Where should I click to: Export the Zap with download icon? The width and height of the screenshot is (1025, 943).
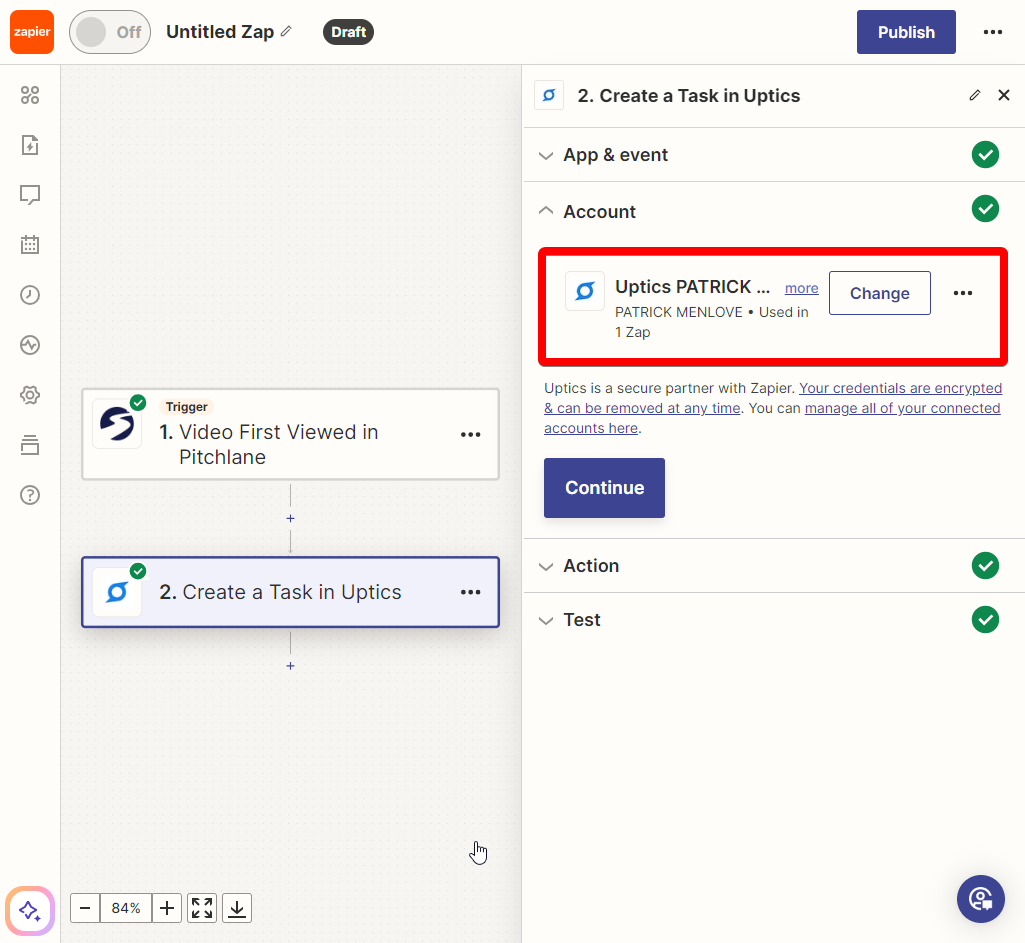(237, 908)
